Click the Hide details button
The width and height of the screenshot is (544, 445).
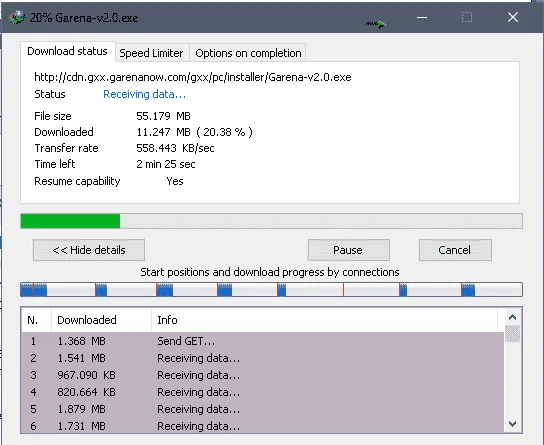[x=89, y=250]
